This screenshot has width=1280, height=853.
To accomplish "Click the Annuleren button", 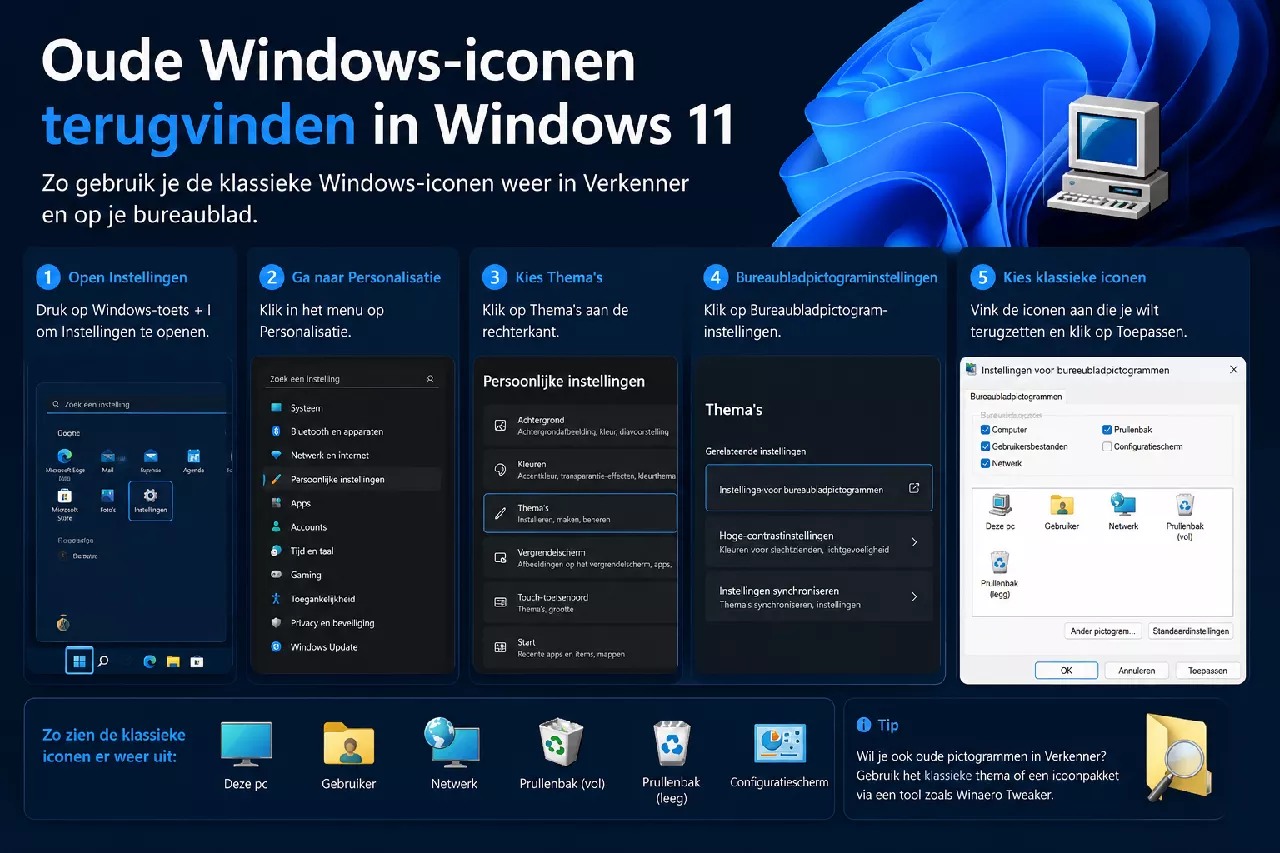I will click(1136, 670).
